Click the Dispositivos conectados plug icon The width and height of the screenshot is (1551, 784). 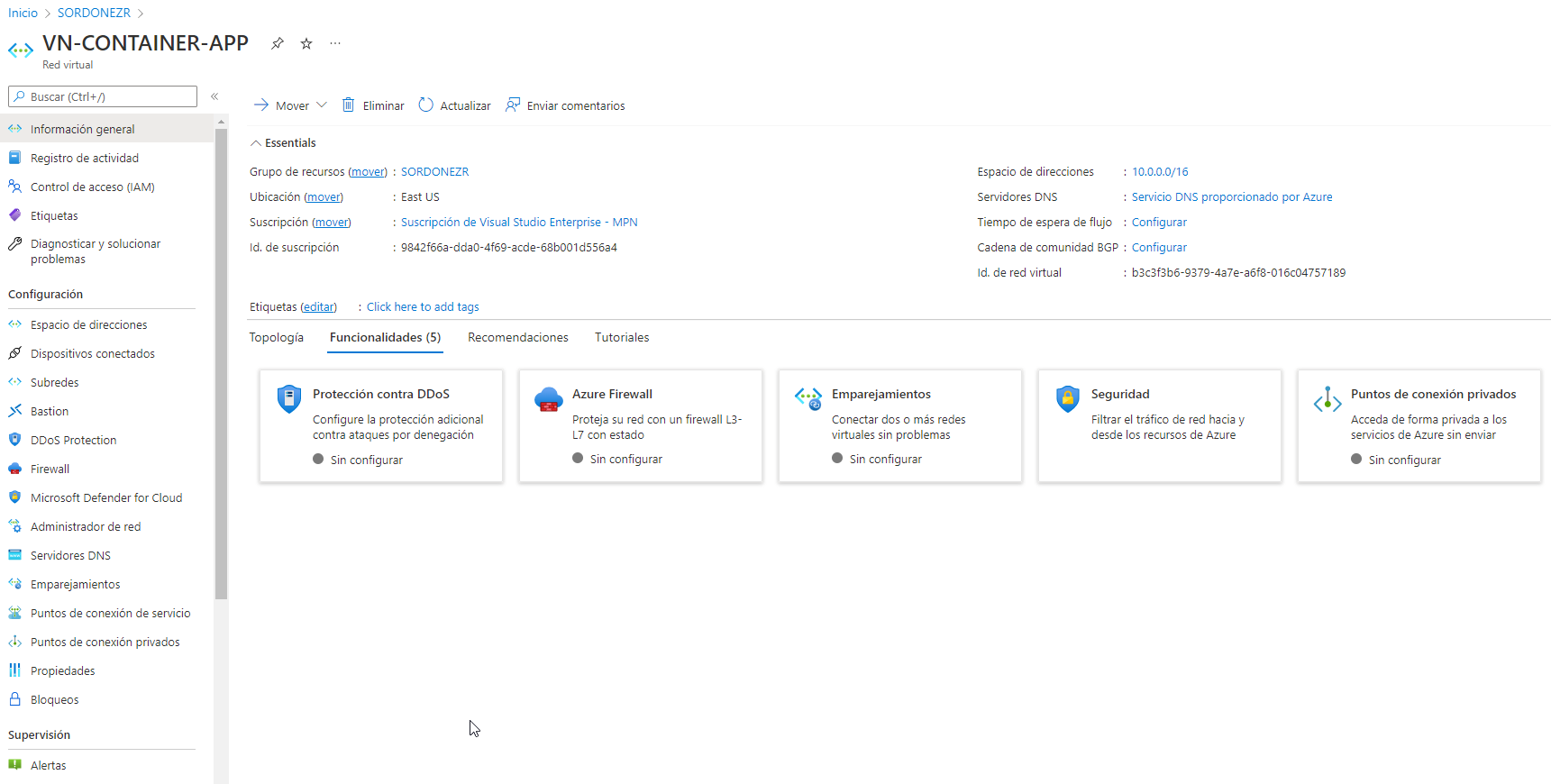point(14,353)
